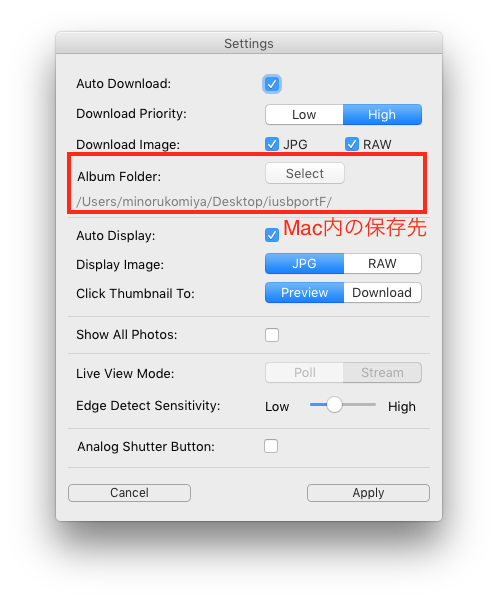Toggle RAW checkbox for Download Image

pos(352,145)
